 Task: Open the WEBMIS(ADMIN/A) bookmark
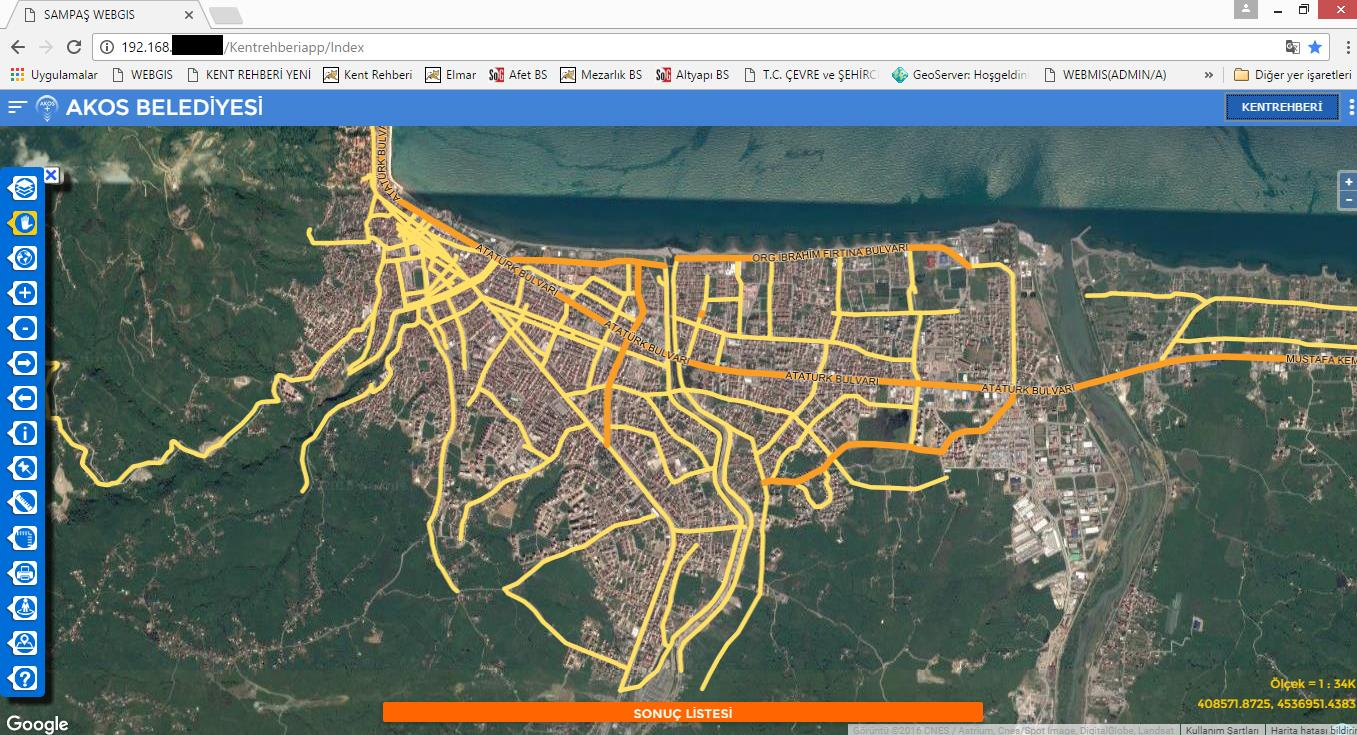tap(1104, 75)
